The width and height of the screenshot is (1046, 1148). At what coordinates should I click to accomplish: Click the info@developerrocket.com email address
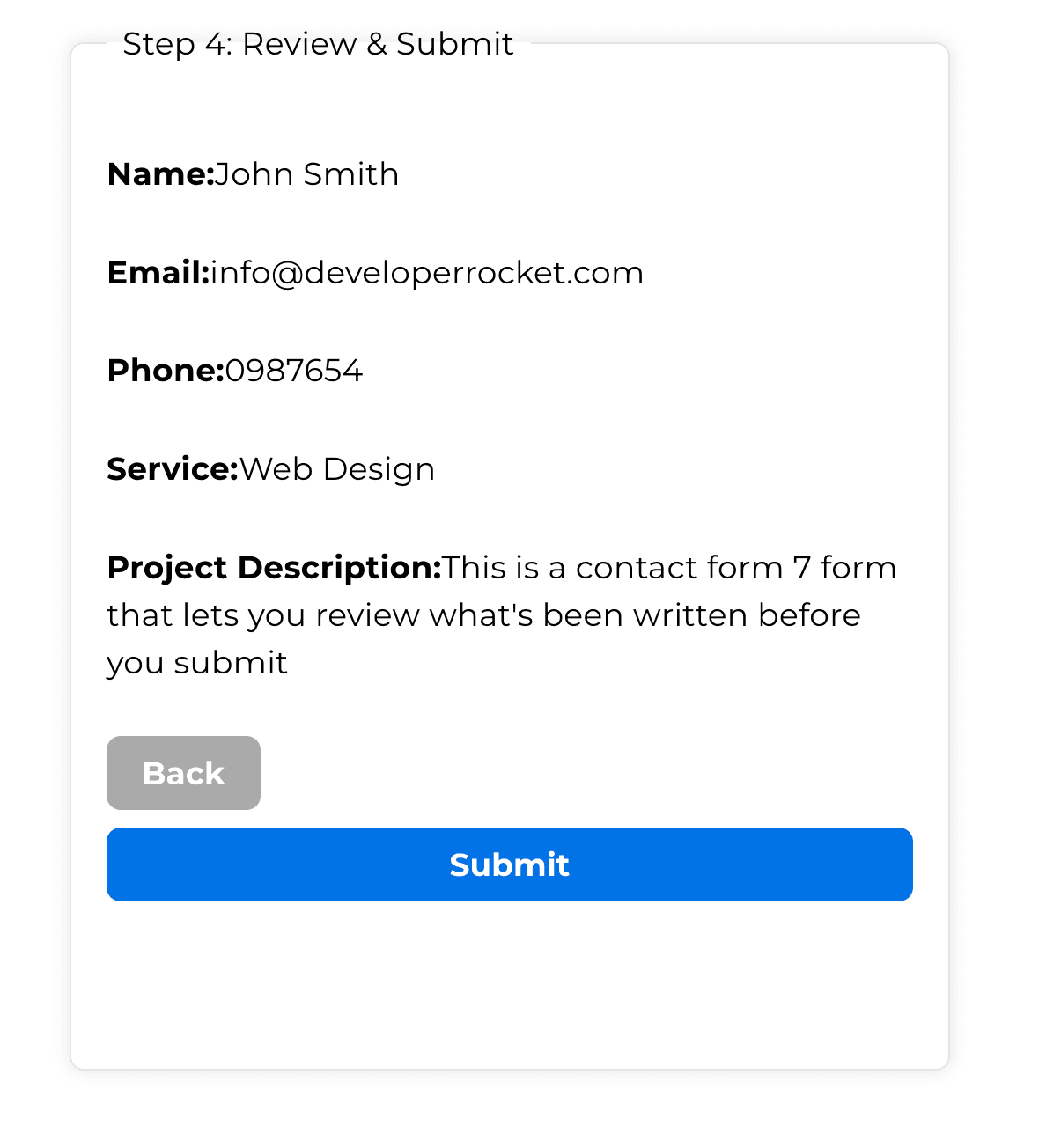pyautogui.click(x=427, y=273)
